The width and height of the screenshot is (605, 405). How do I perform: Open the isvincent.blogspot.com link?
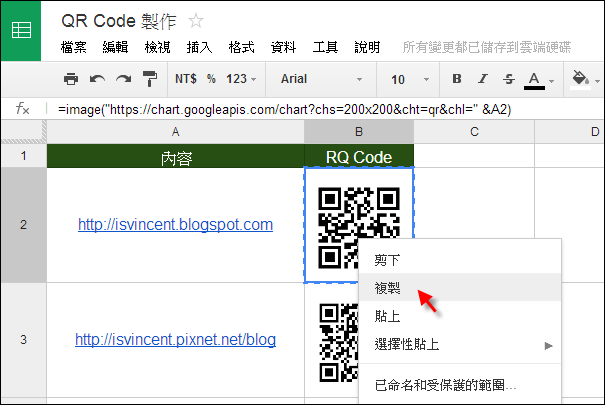pos(176,224)
